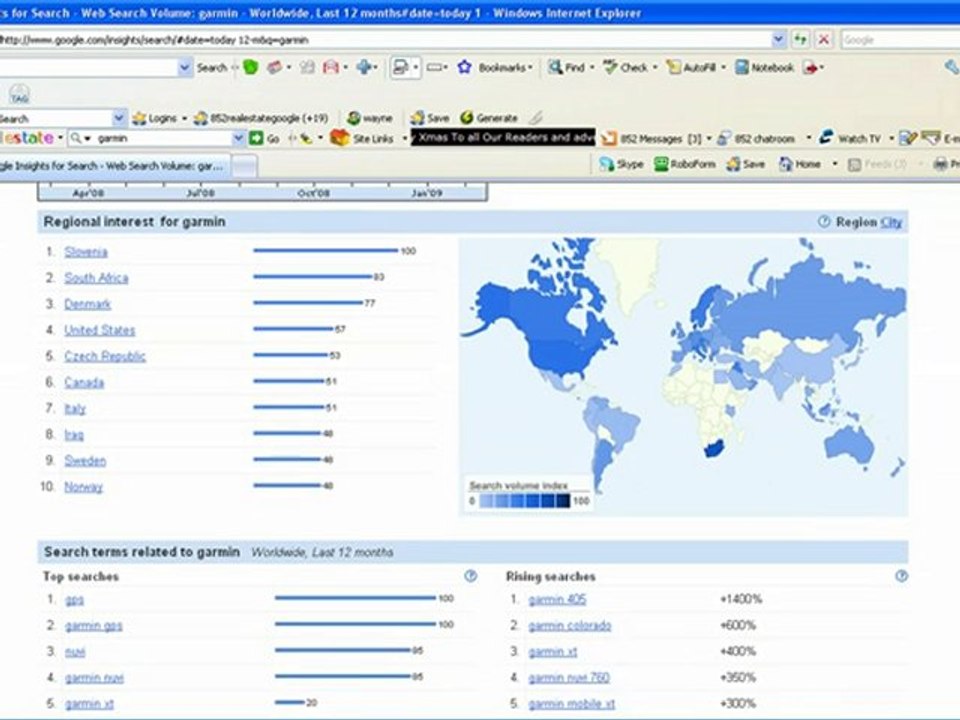Image resolution: width=960 pixels, height=720 pixels.
Task: Switch regional interest view to City
Action: click(891, 222)
